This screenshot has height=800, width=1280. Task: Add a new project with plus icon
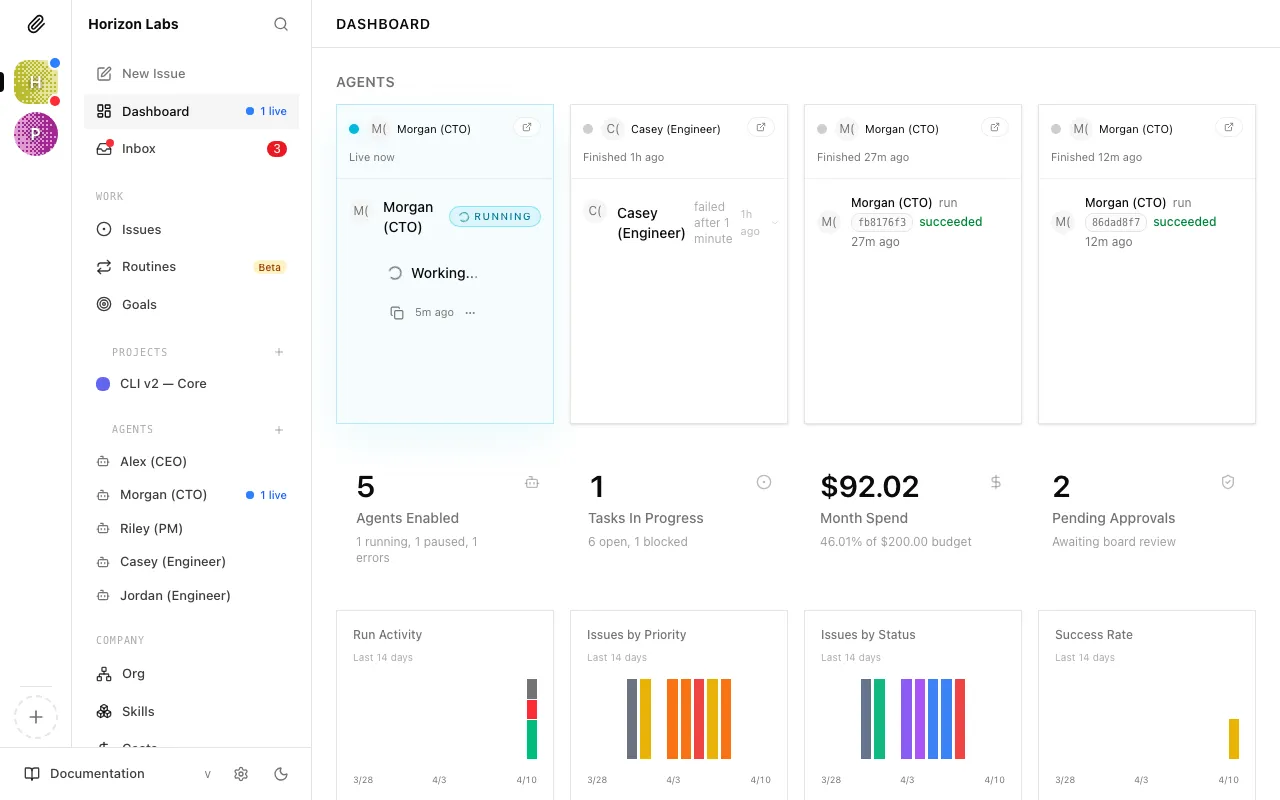pos(279,352)
